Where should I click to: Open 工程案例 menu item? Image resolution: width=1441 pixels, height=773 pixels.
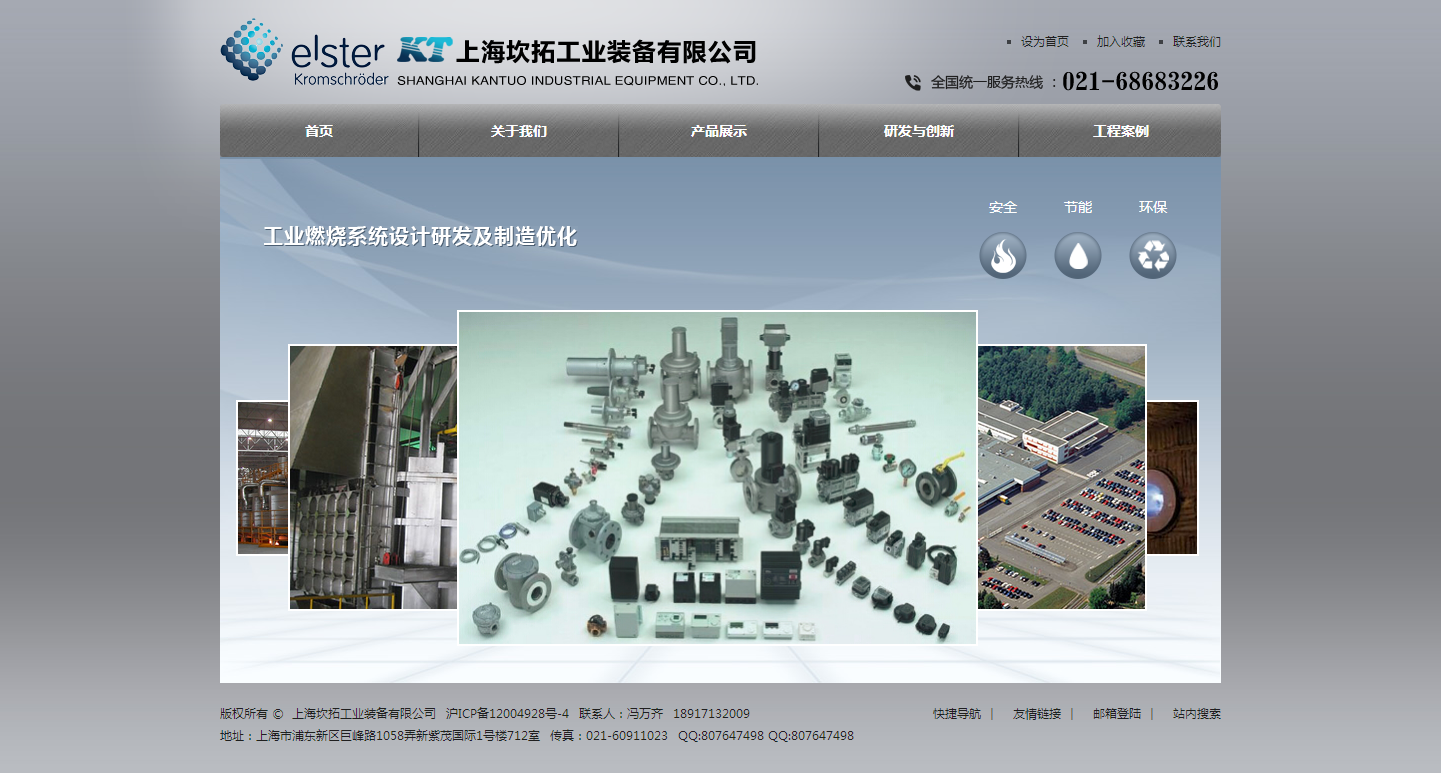coord(1121,131)
